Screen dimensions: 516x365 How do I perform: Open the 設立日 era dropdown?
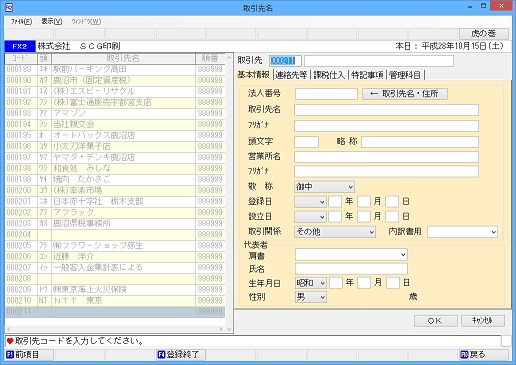pos(310,217)
